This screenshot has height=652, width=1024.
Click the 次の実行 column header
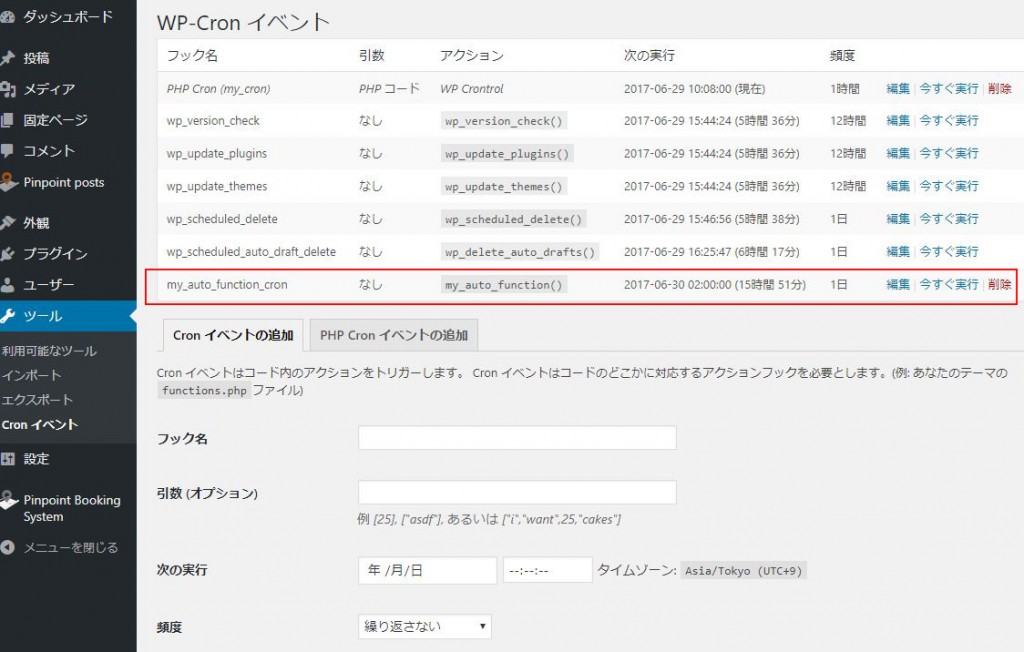coord(649,56)
